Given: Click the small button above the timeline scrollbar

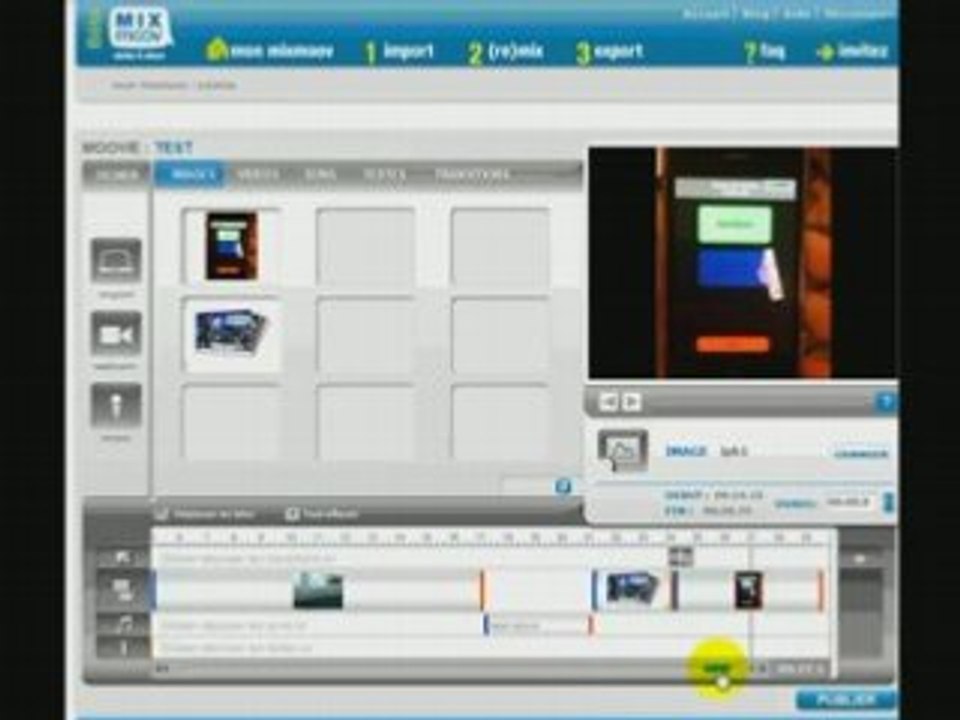Looking at the screenshot, I should [860, 558].
